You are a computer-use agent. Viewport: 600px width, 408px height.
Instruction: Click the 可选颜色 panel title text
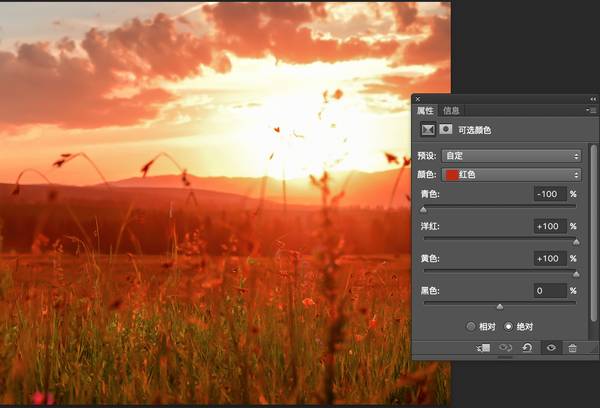pos(474,130)
